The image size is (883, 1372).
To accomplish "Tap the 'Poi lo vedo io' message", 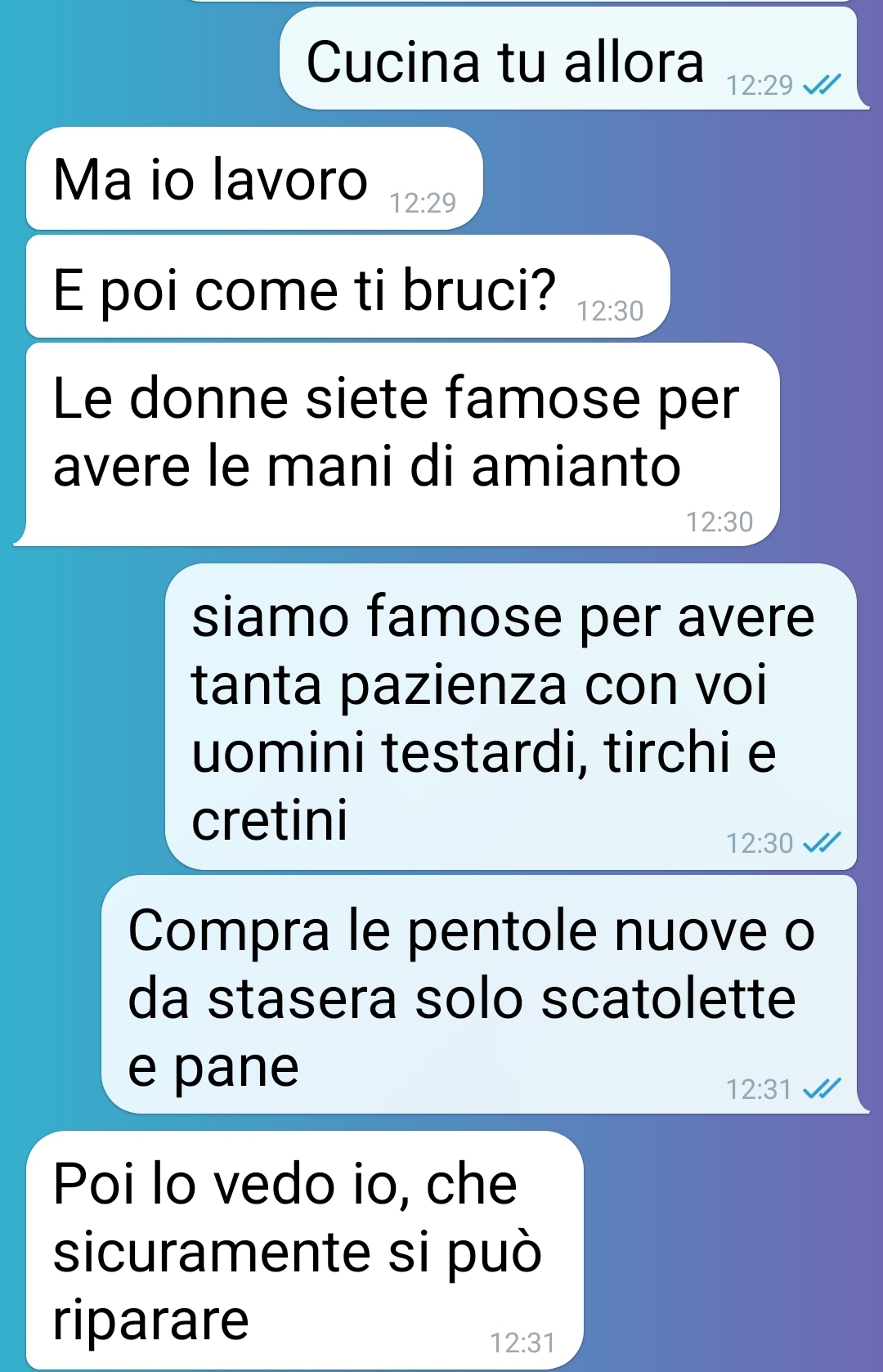I will coord(305,1250).
